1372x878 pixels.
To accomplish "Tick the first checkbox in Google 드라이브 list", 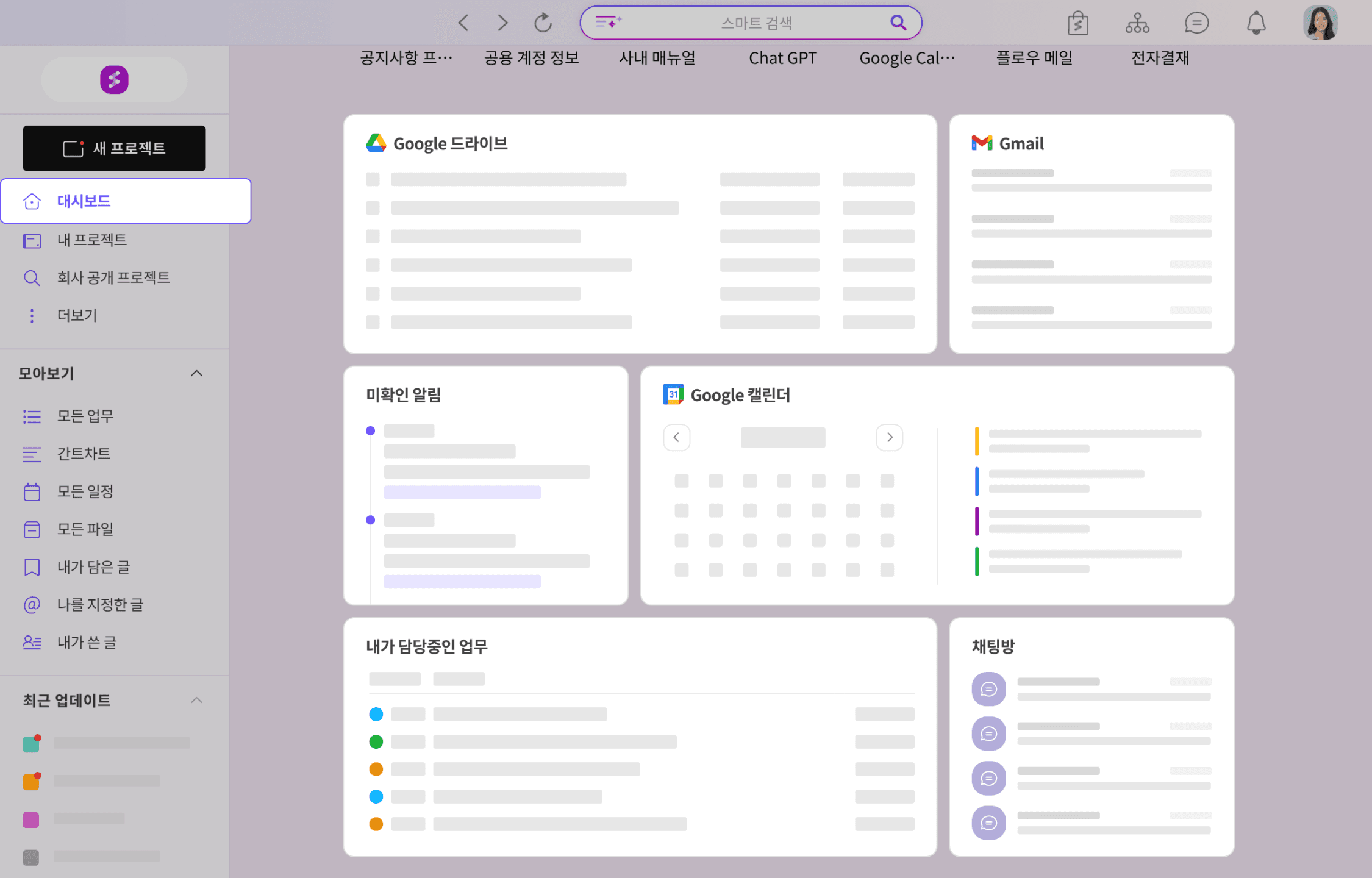I will point(373,179).
